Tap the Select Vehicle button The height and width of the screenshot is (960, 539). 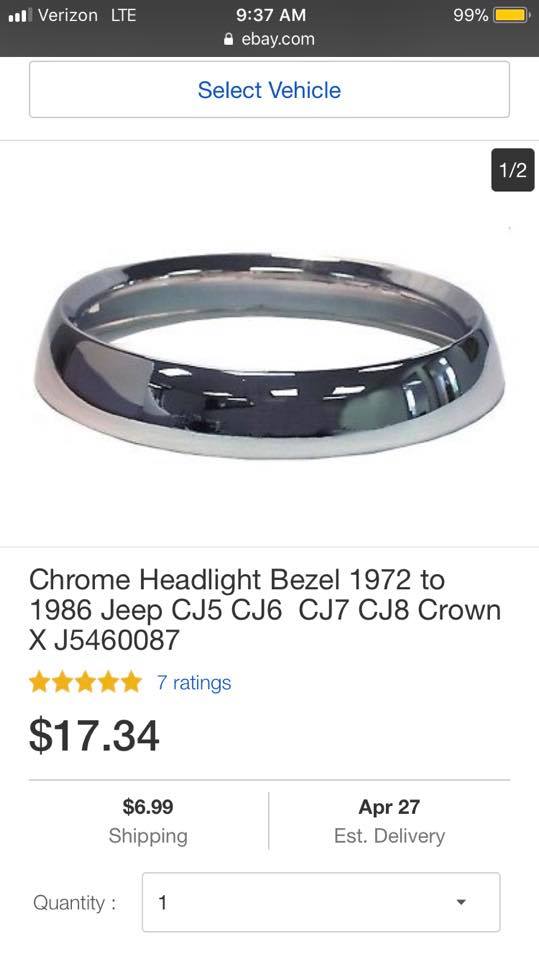(269, 89)
